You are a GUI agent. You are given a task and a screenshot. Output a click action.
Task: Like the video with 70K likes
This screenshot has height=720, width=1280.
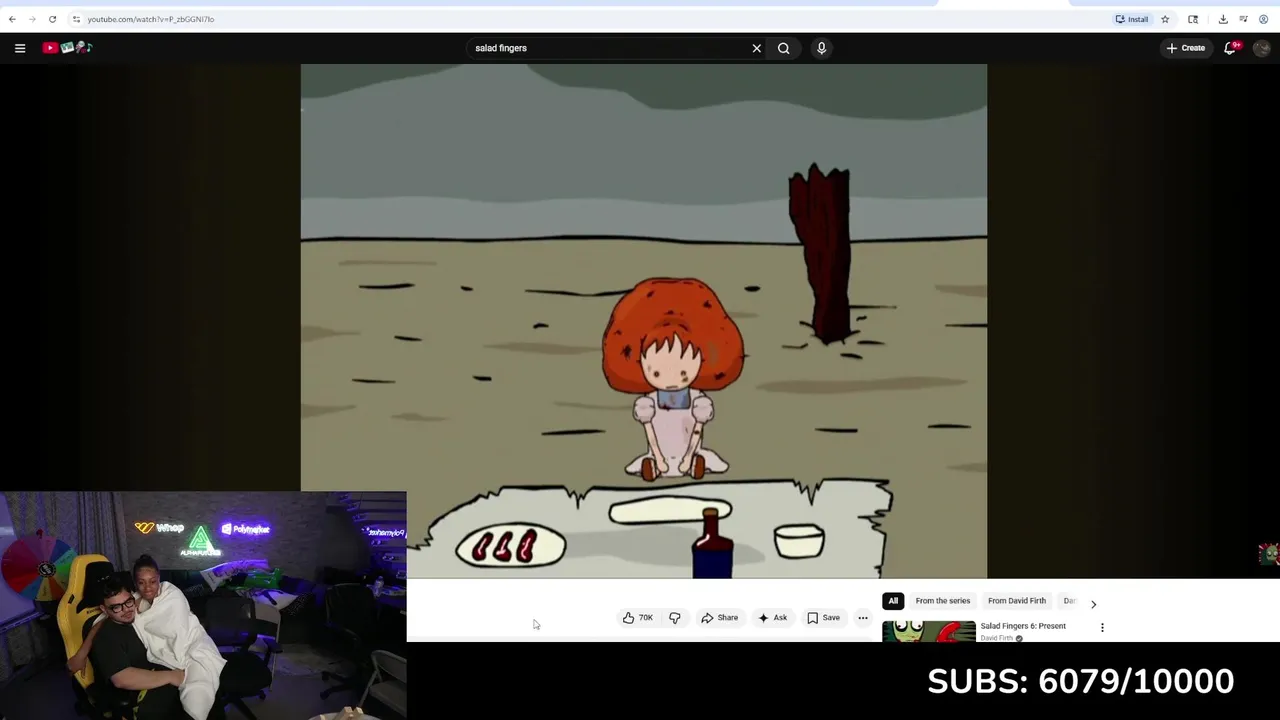pyautogui.click(x=638, y=618)
